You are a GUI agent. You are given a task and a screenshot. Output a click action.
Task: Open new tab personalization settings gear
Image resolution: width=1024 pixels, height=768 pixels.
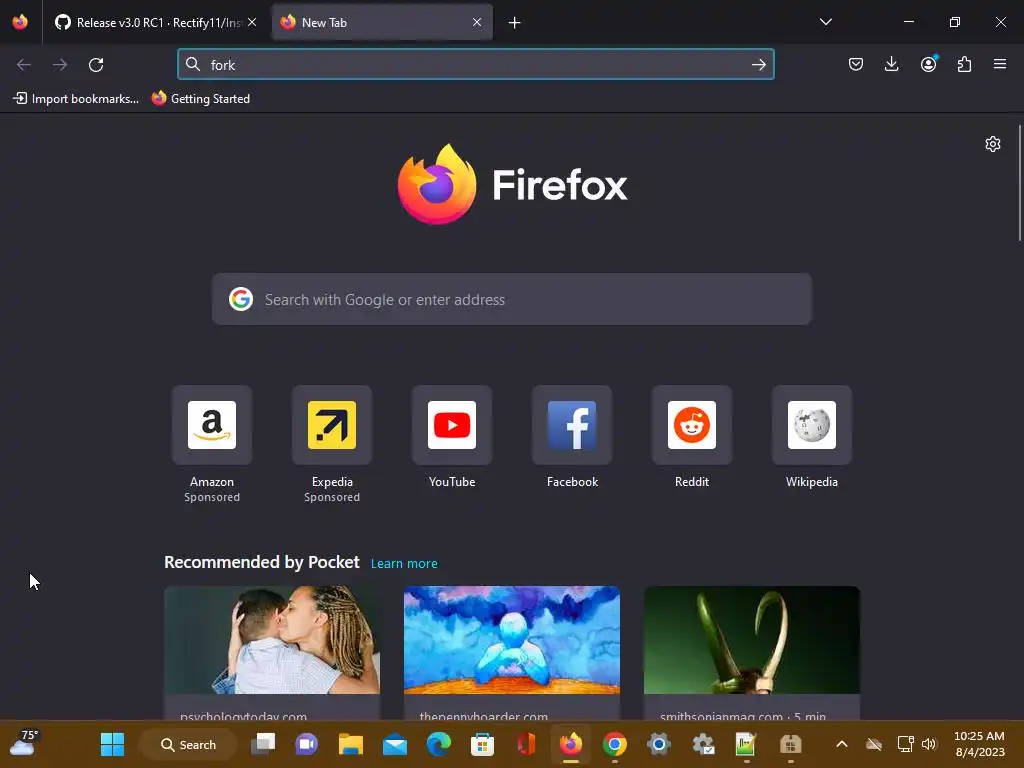point(993,144)
